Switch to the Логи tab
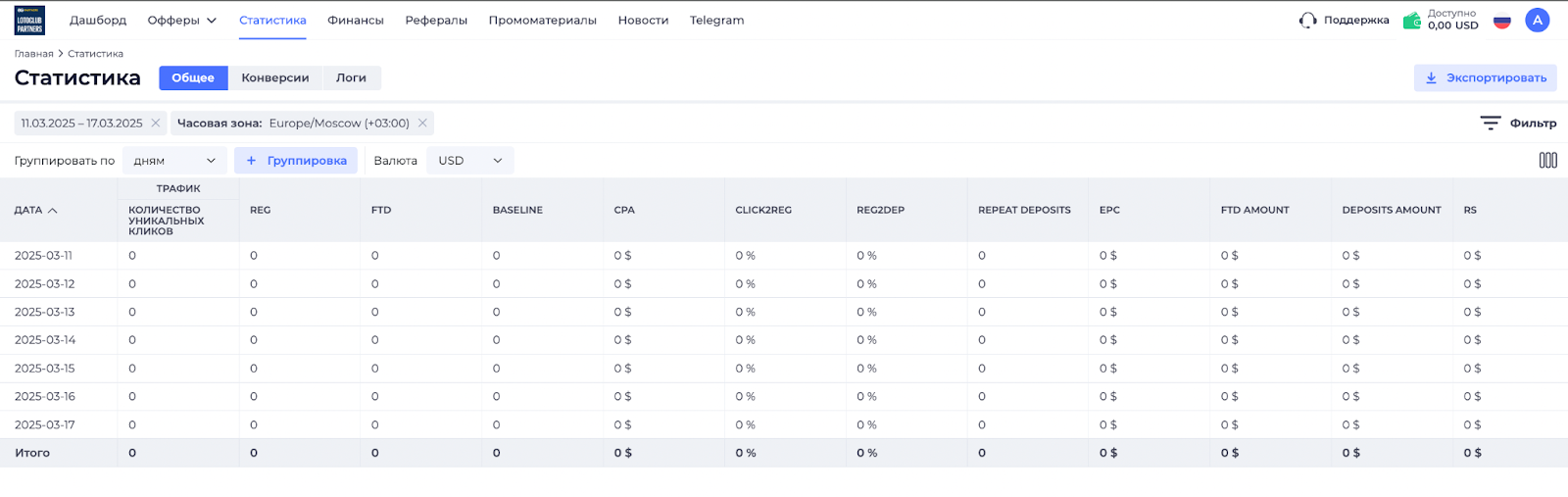 (x=351, y=78)
